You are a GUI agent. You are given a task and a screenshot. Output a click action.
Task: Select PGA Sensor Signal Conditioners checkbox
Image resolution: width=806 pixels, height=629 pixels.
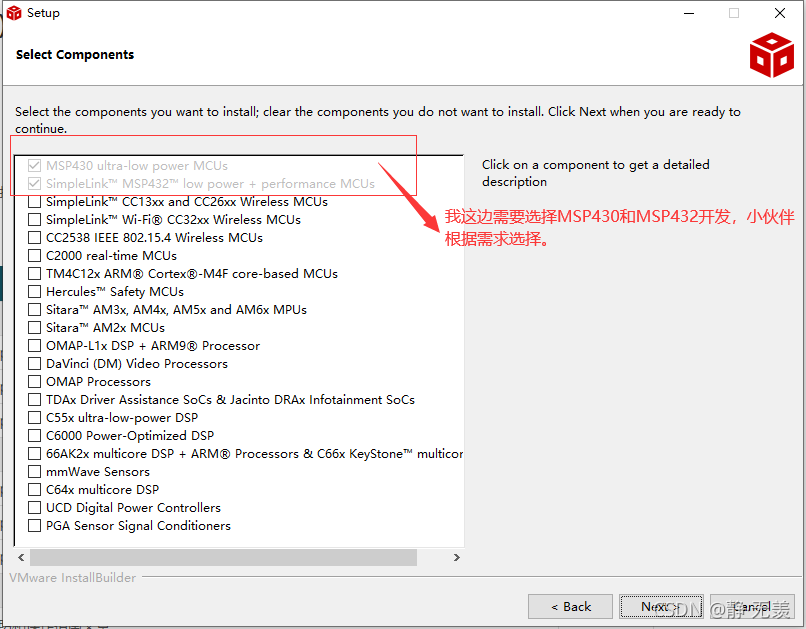coord(34,525)
